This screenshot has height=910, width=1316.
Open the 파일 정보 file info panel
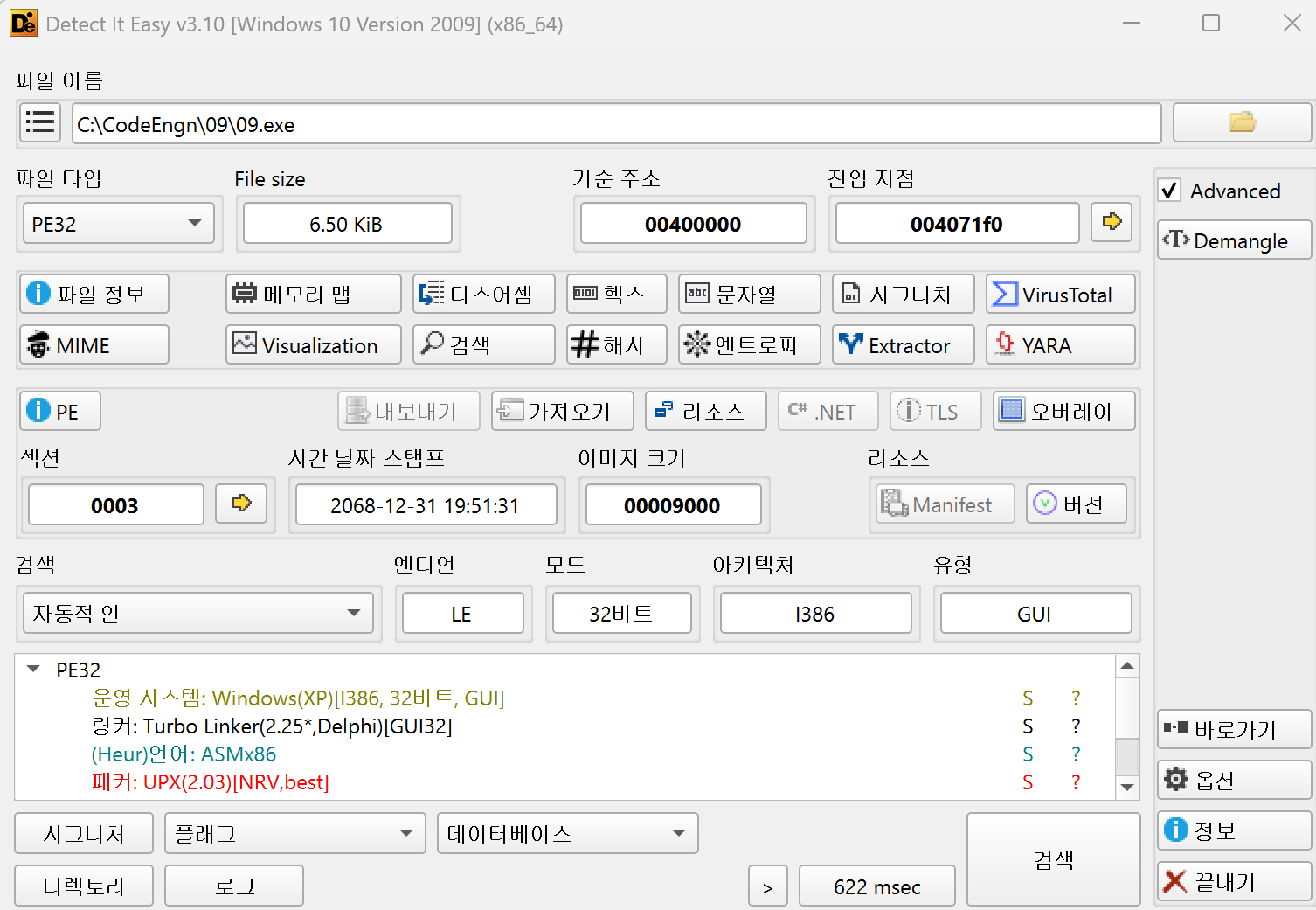[x=94, y=294]
